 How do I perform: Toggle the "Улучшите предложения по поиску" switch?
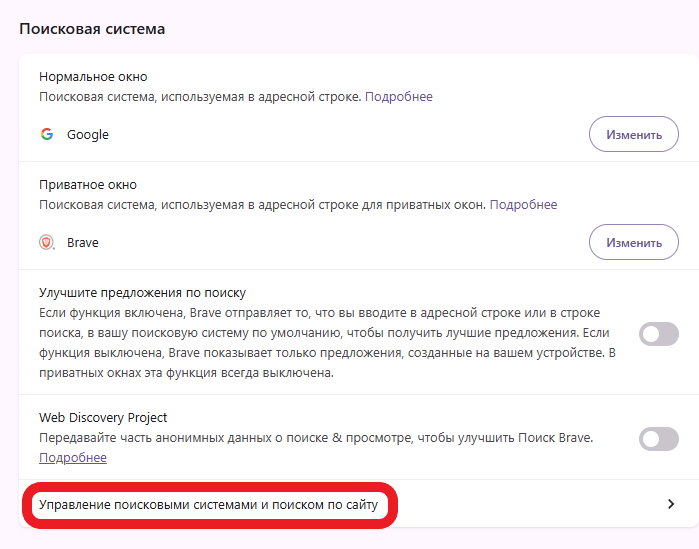[658, 334]
